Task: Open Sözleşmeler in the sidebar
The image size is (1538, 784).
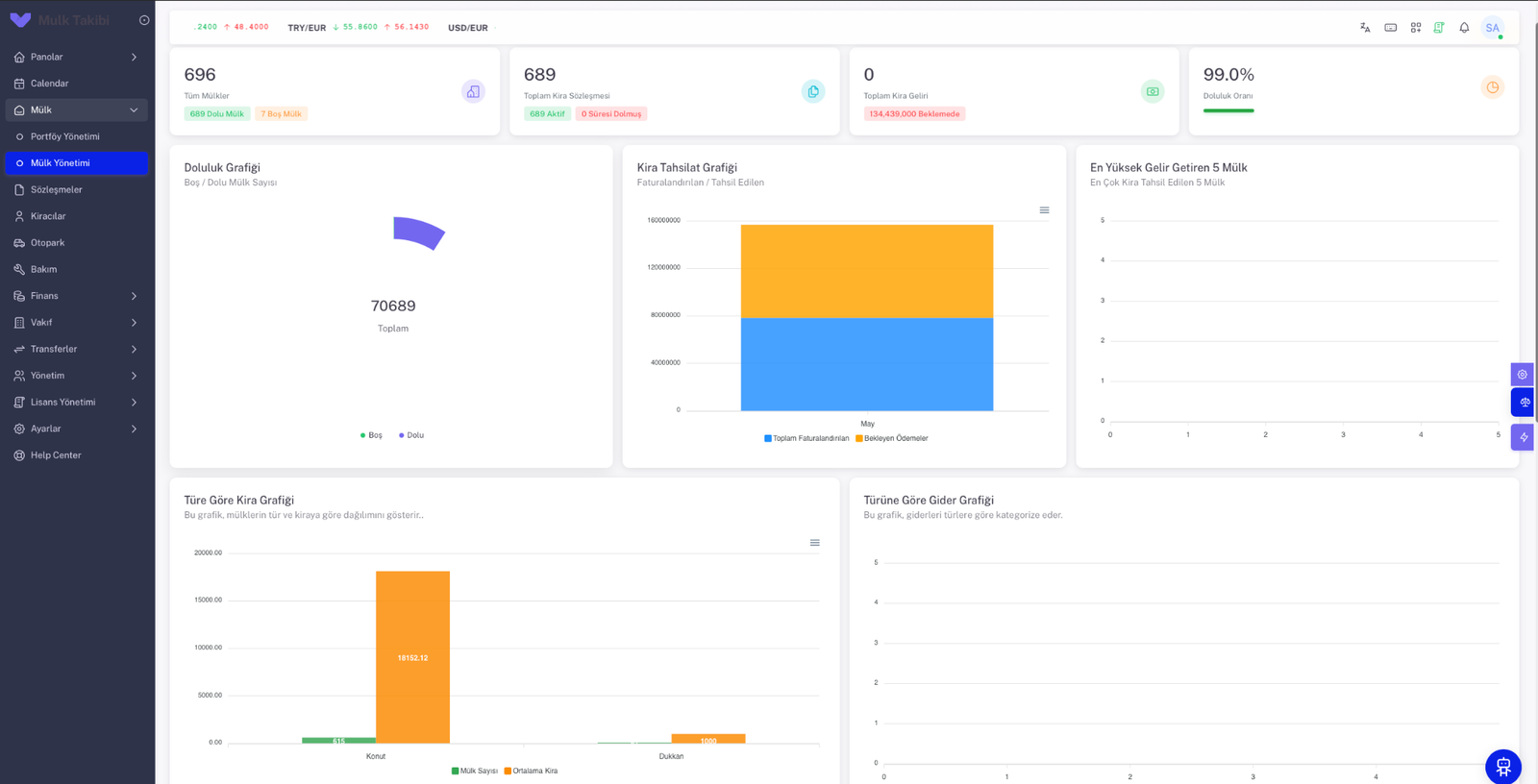Action: (x=77, y=190)
